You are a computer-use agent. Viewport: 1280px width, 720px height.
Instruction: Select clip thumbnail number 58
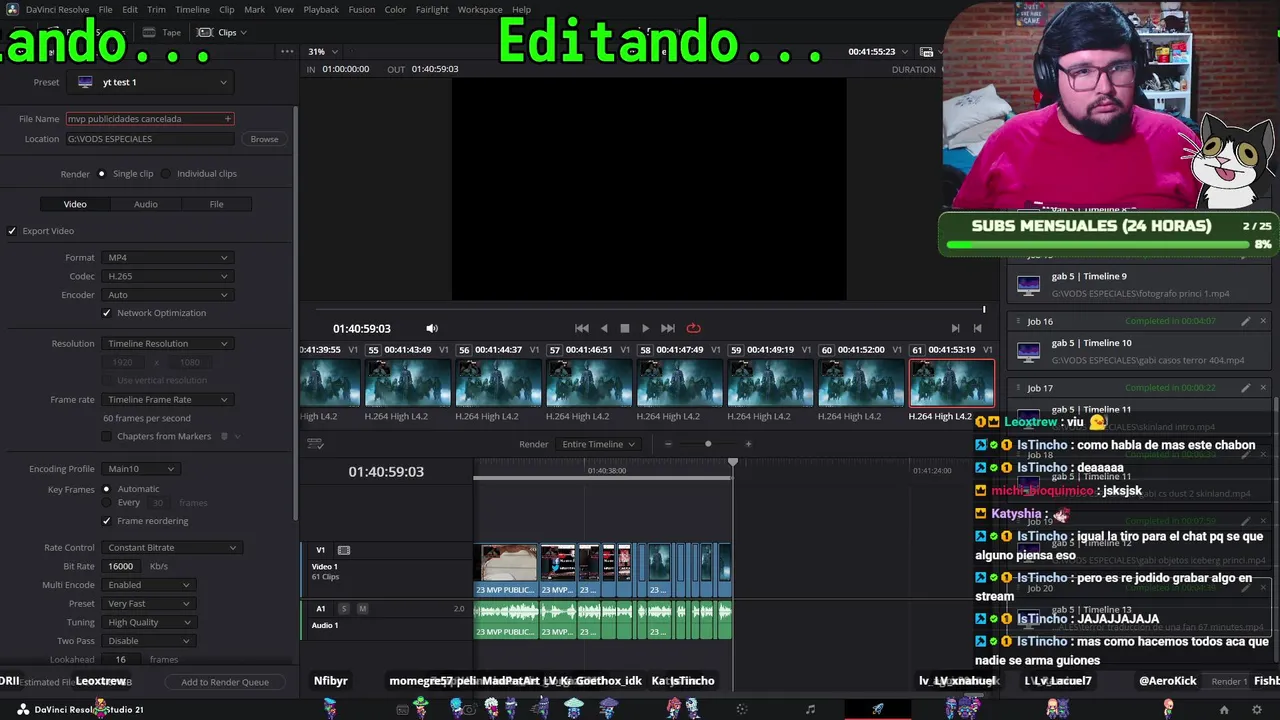click(x=680, y=382)
